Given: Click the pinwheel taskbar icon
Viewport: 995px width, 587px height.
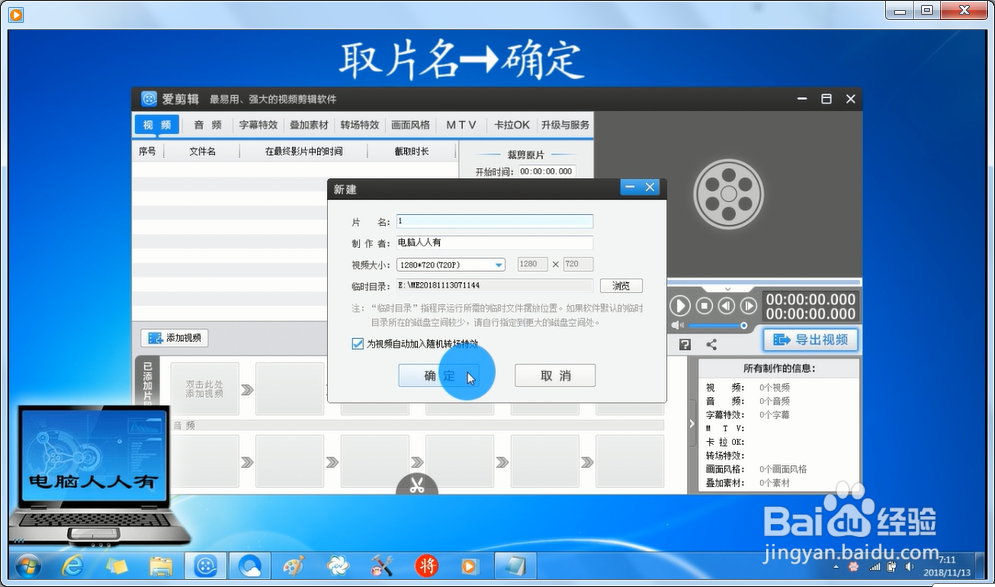Looking at the screenshot, I should [338, 566].
